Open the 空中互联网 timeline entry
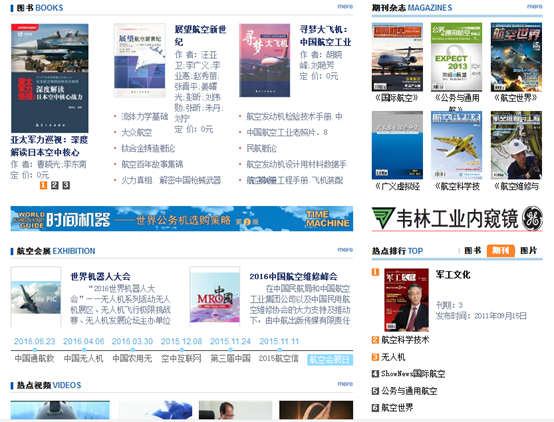This screenshot has width=554, height=422. pyautogui.click(x=182, y=358)
